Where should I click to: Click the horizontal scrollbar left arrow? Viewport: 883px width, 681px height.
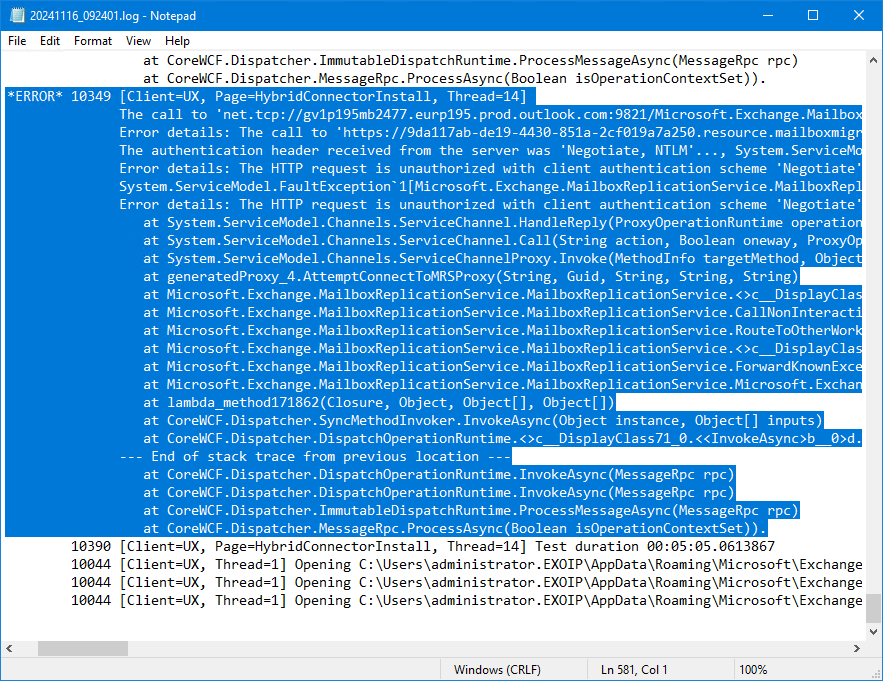pos(9,648)
